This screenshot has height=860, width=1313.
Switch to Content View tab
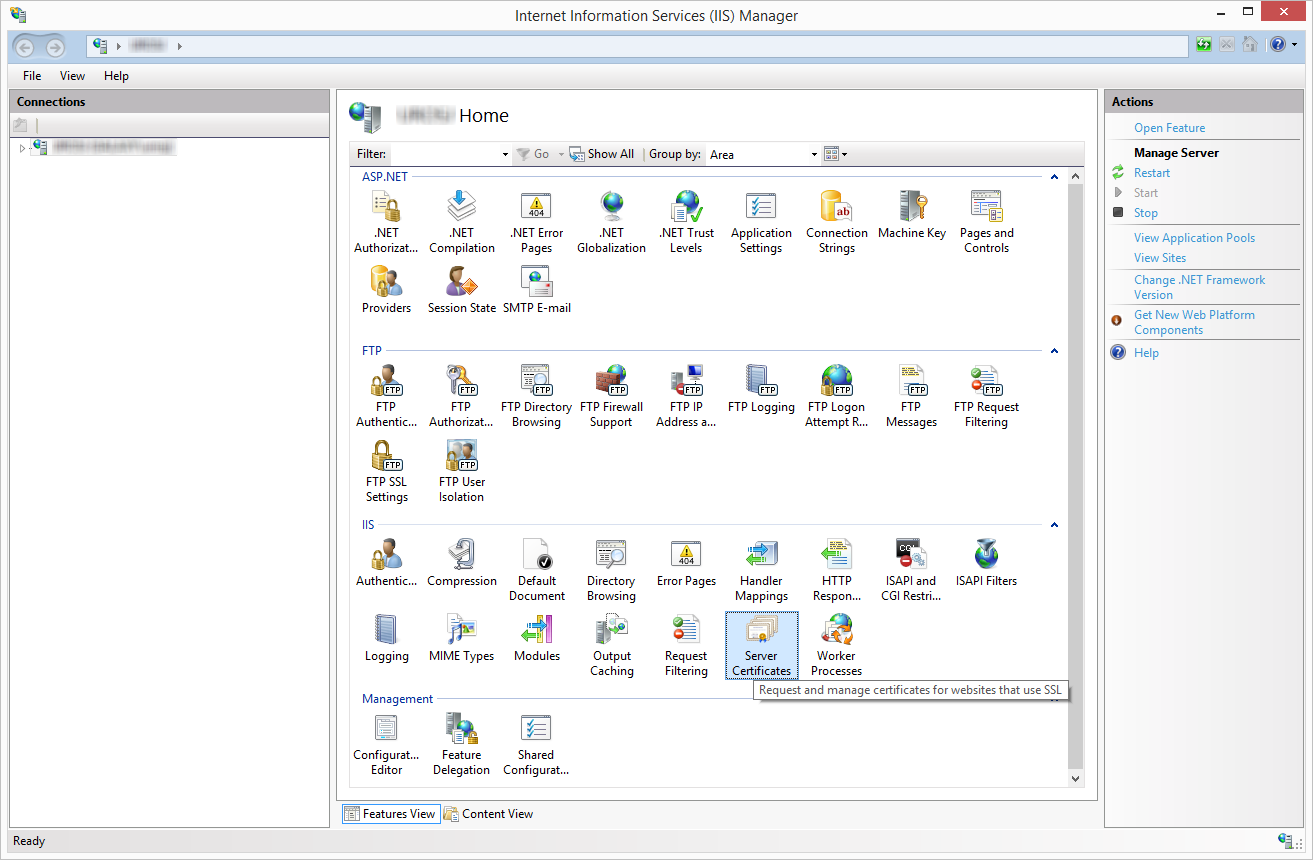click(489, 814)
